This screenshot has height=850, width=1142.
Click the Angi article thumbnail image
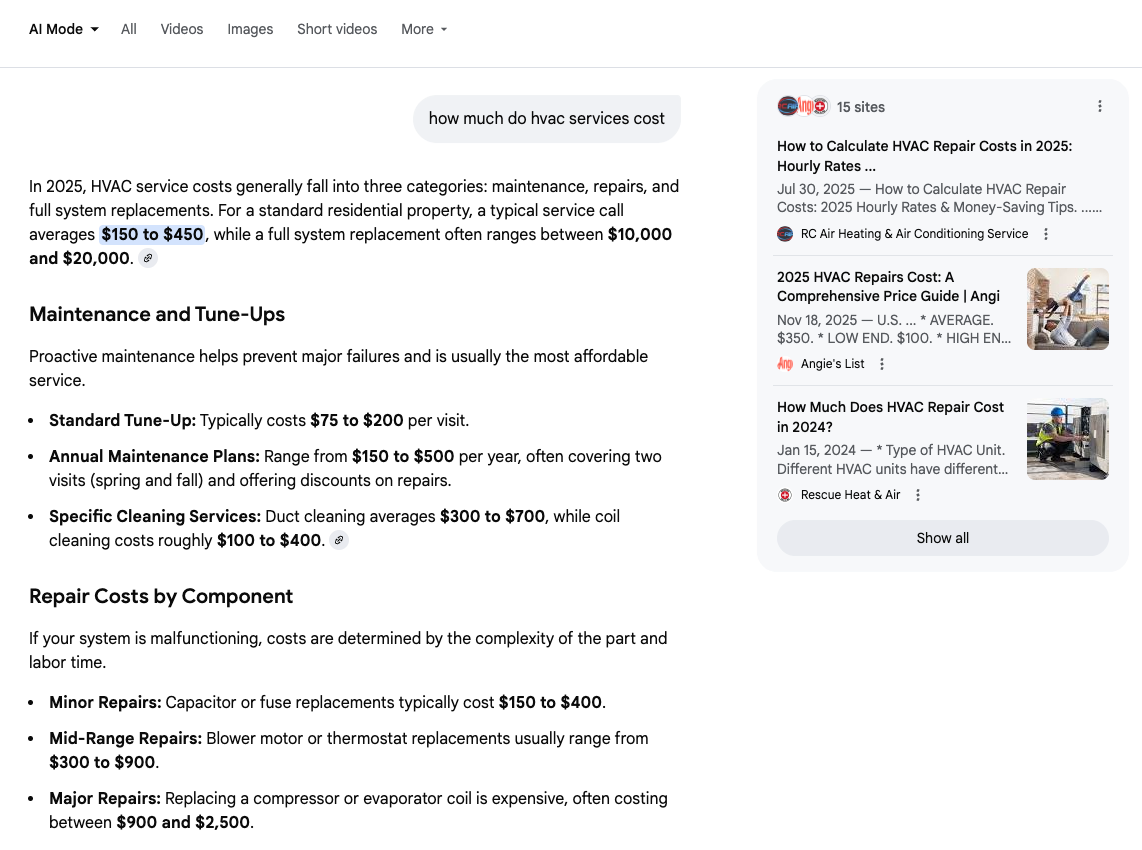[1067, 308]
